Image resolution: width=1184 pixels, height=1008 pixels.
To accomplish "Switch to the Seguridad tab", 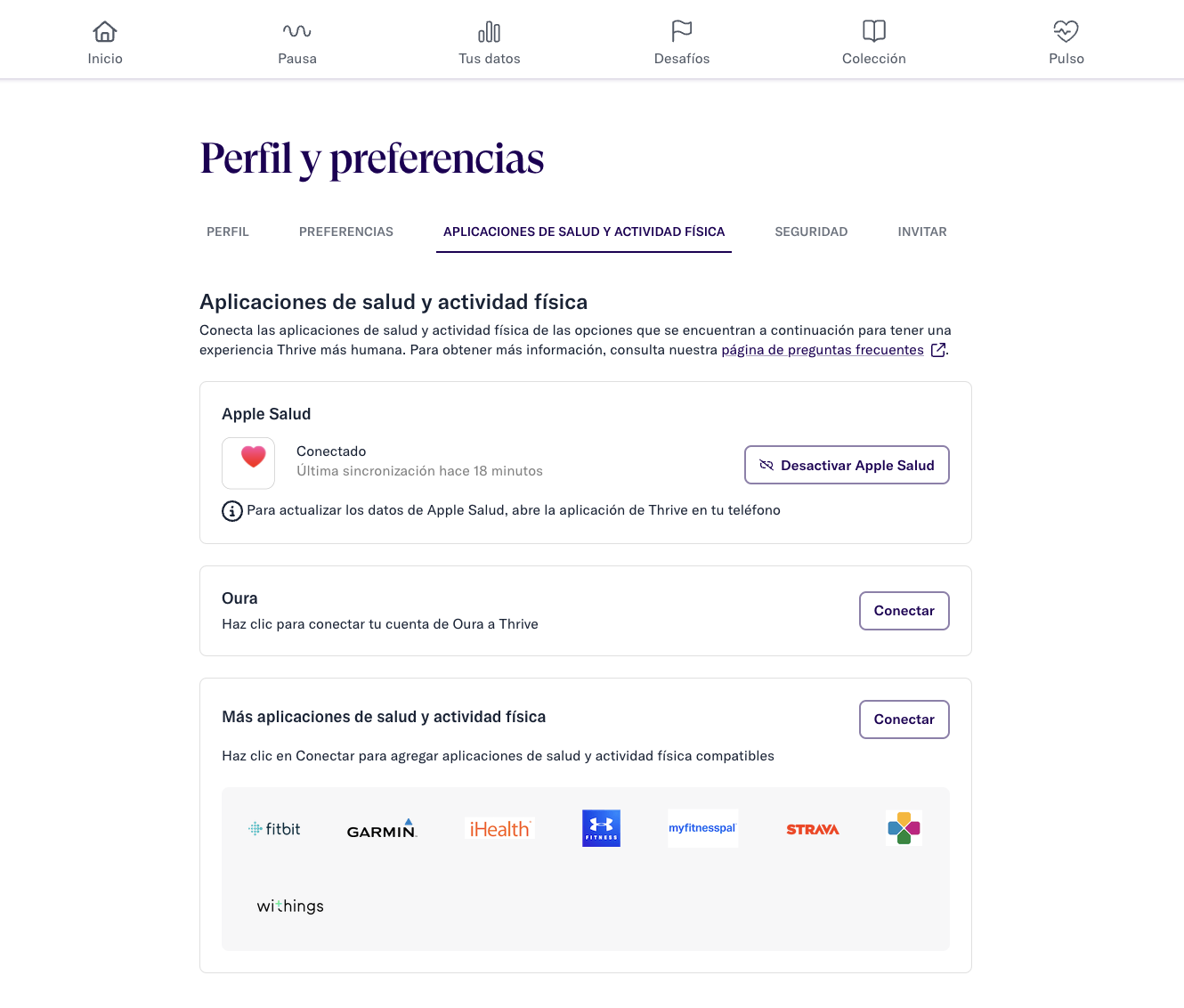I will pos(811,232).
